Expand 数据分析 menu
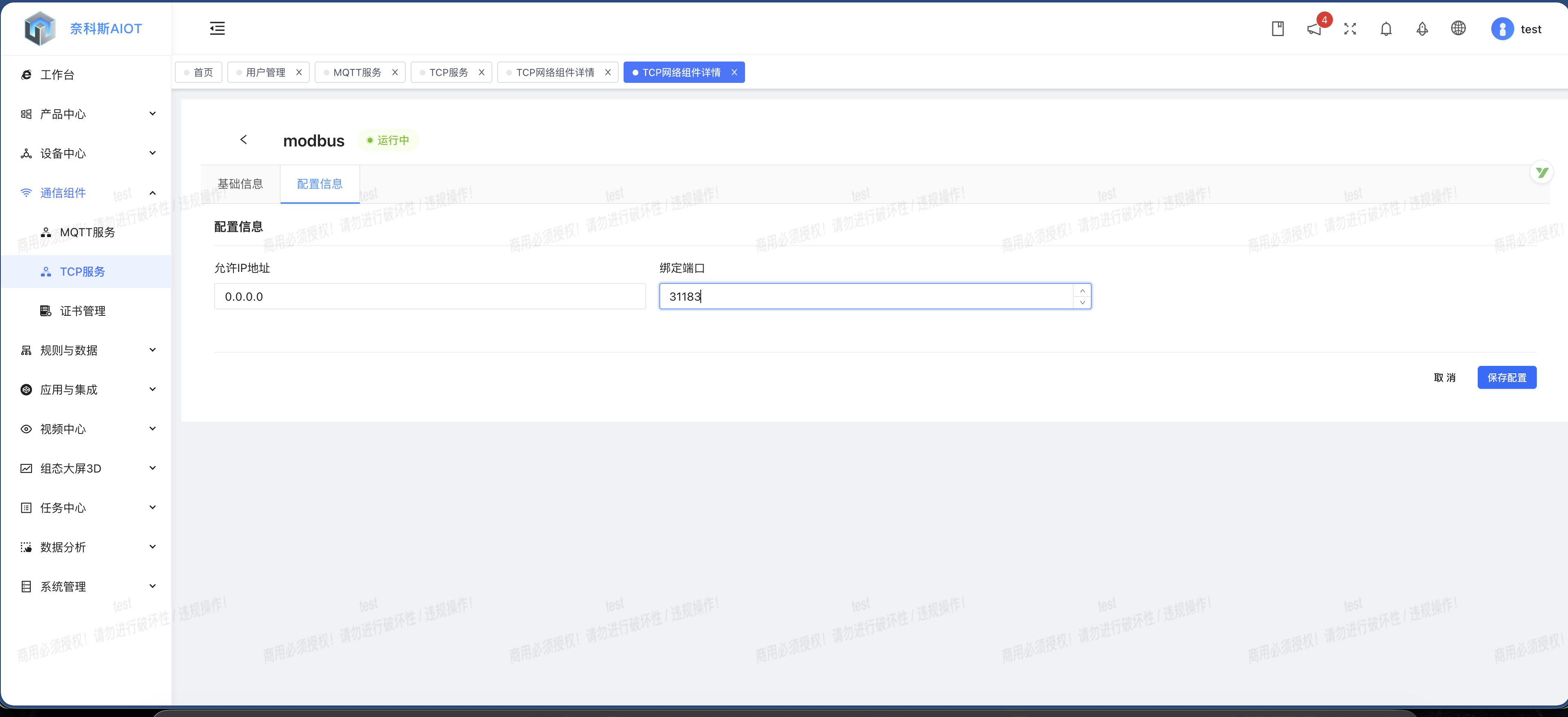1568x717 pixels. (86, 547)
